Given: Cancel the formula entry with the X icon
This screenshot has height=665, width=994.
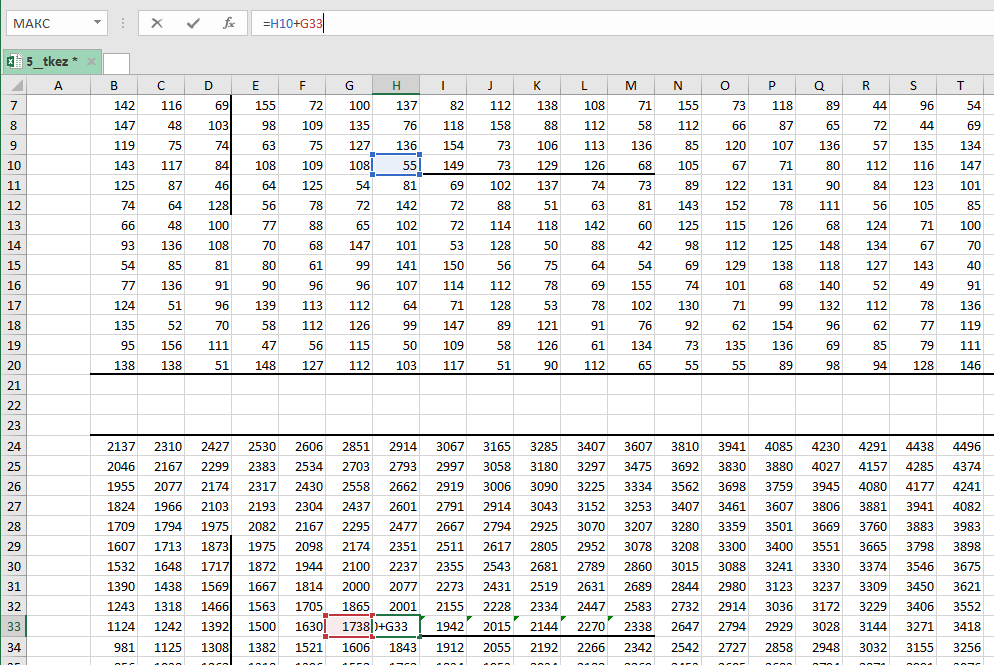Looking at the screenshot, I should point(157,23).
